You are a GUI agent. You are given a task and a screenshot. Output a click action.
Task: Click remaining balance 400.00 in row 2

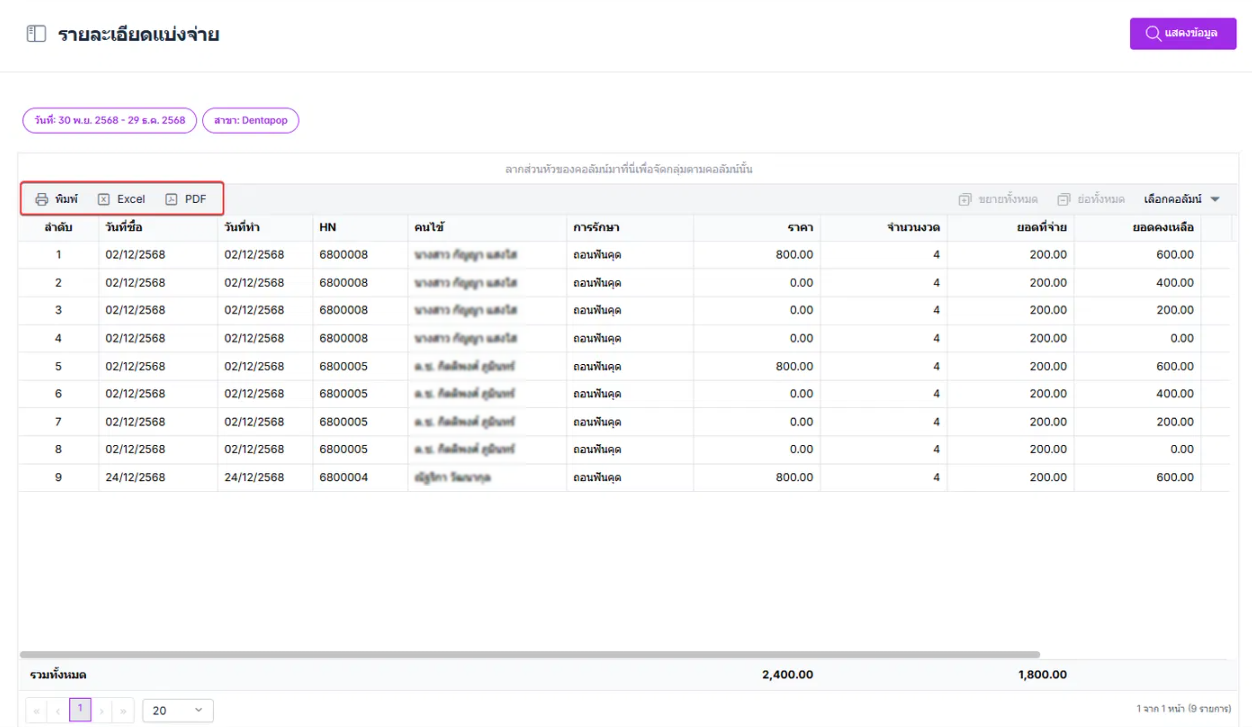pos(1175,283)
